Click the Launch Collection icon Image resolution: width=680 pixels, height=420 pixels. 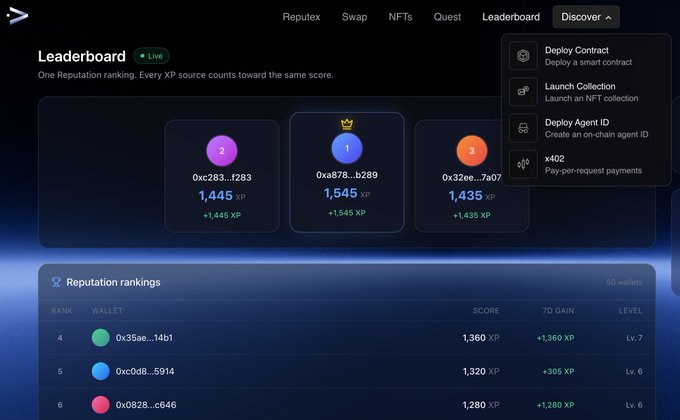[x=523, y=92]
